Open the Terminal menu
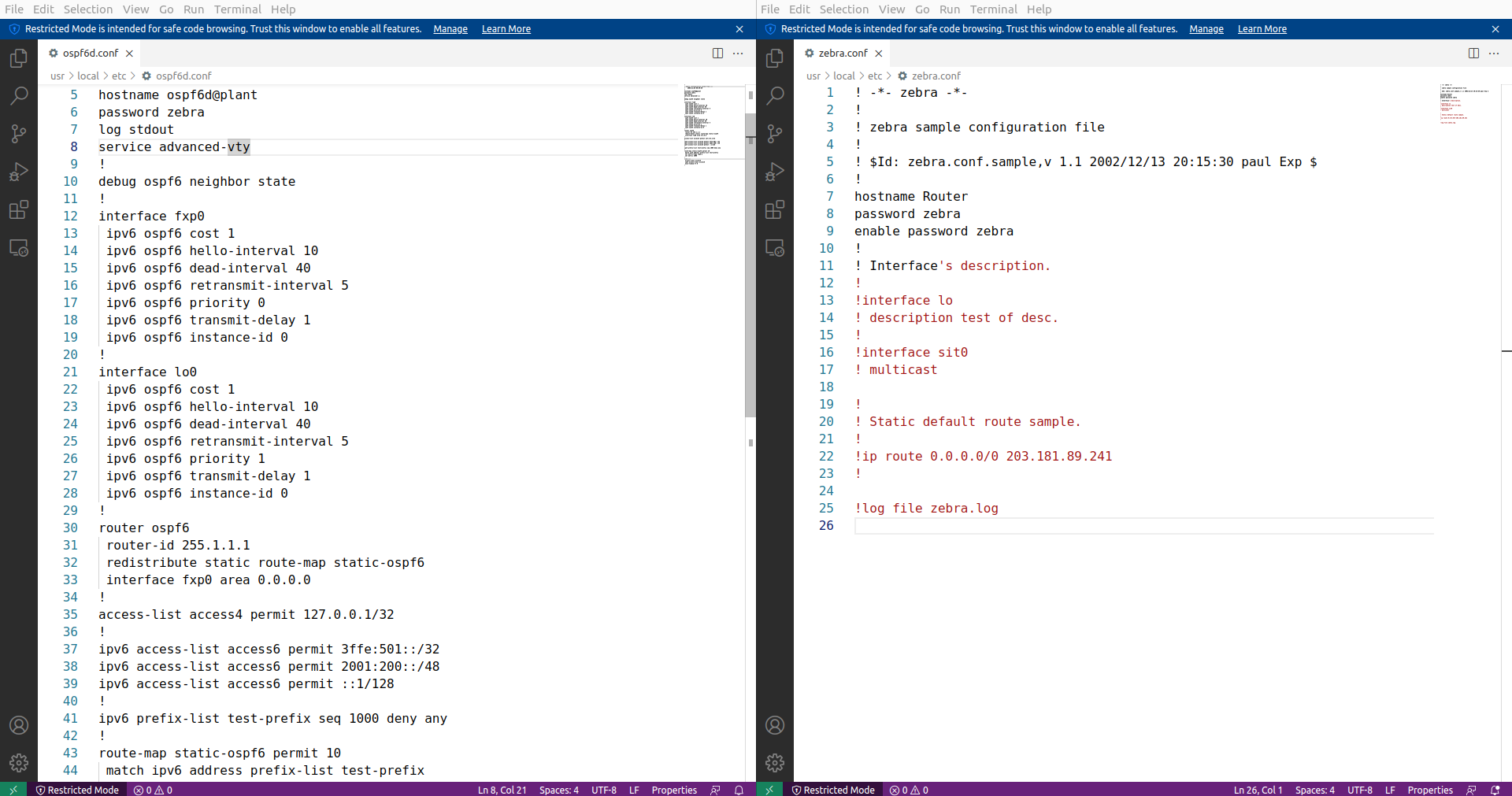Viewport: 1512px width, 796px height. click(x=237, y=9)
